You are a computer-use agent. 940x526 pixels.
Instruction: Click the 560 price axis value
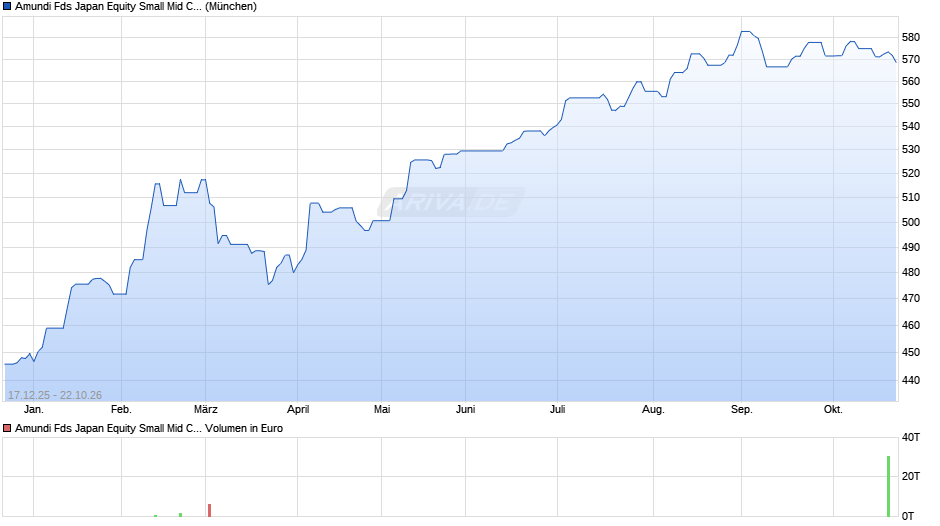click(911, 82)
